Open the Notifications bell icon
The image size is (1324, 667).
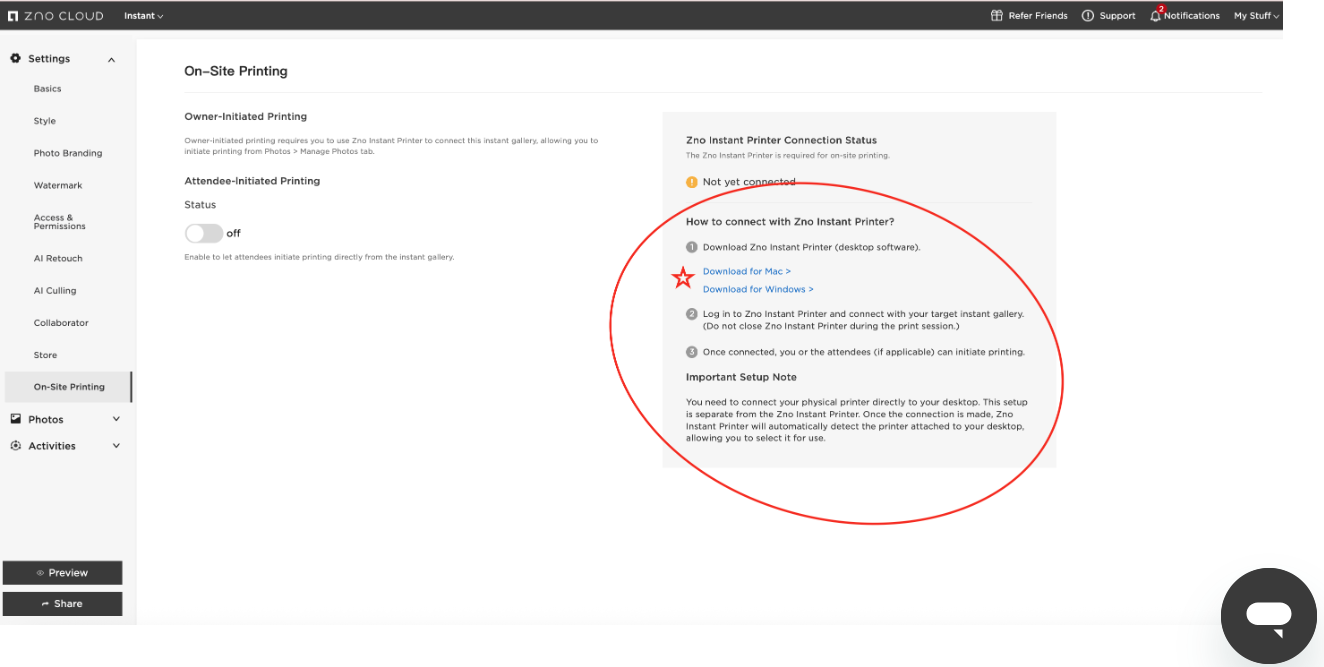click(x=1156, y=15)
